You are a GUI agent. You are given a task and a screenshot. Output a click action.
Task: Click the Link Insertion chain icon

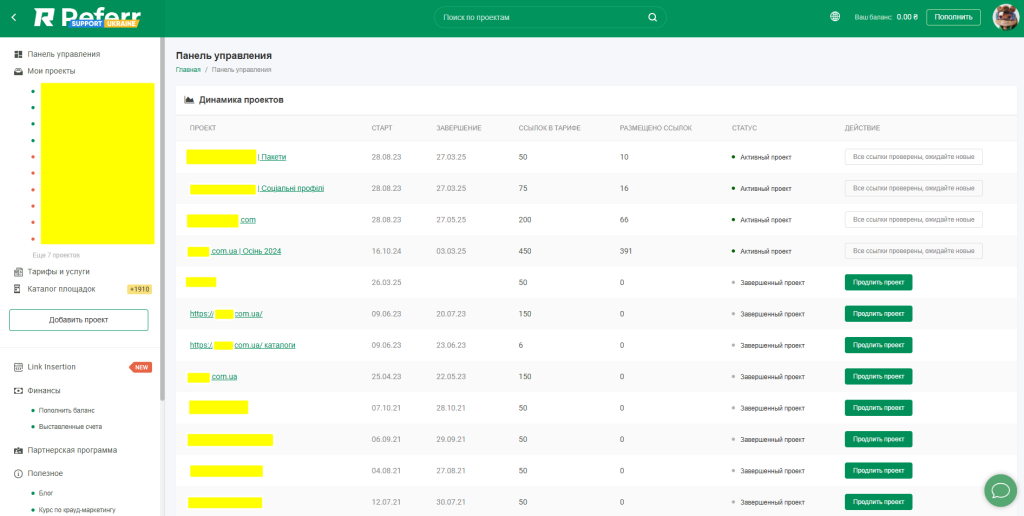[18, 367]
